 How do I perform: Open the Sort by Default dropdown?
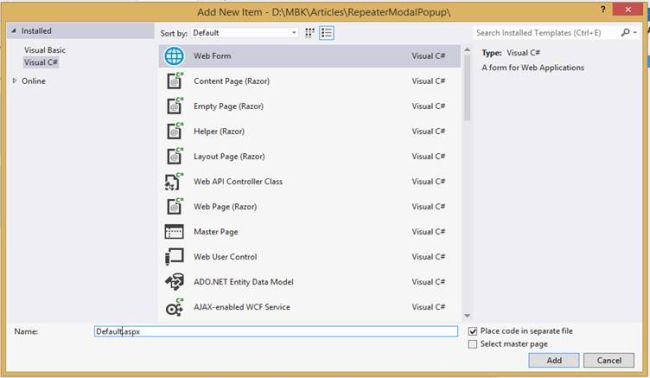(245, 33)
